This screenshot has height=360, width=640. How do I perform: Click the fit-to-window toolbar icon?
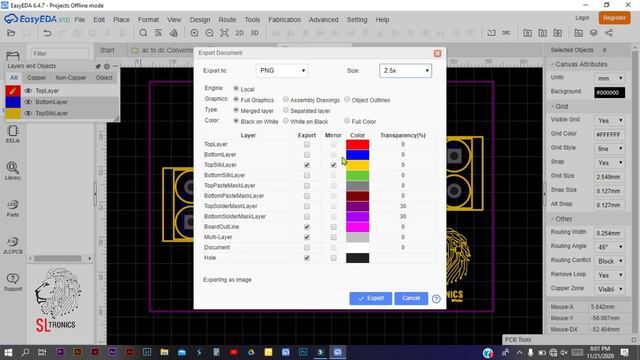[x=224, y=33]
